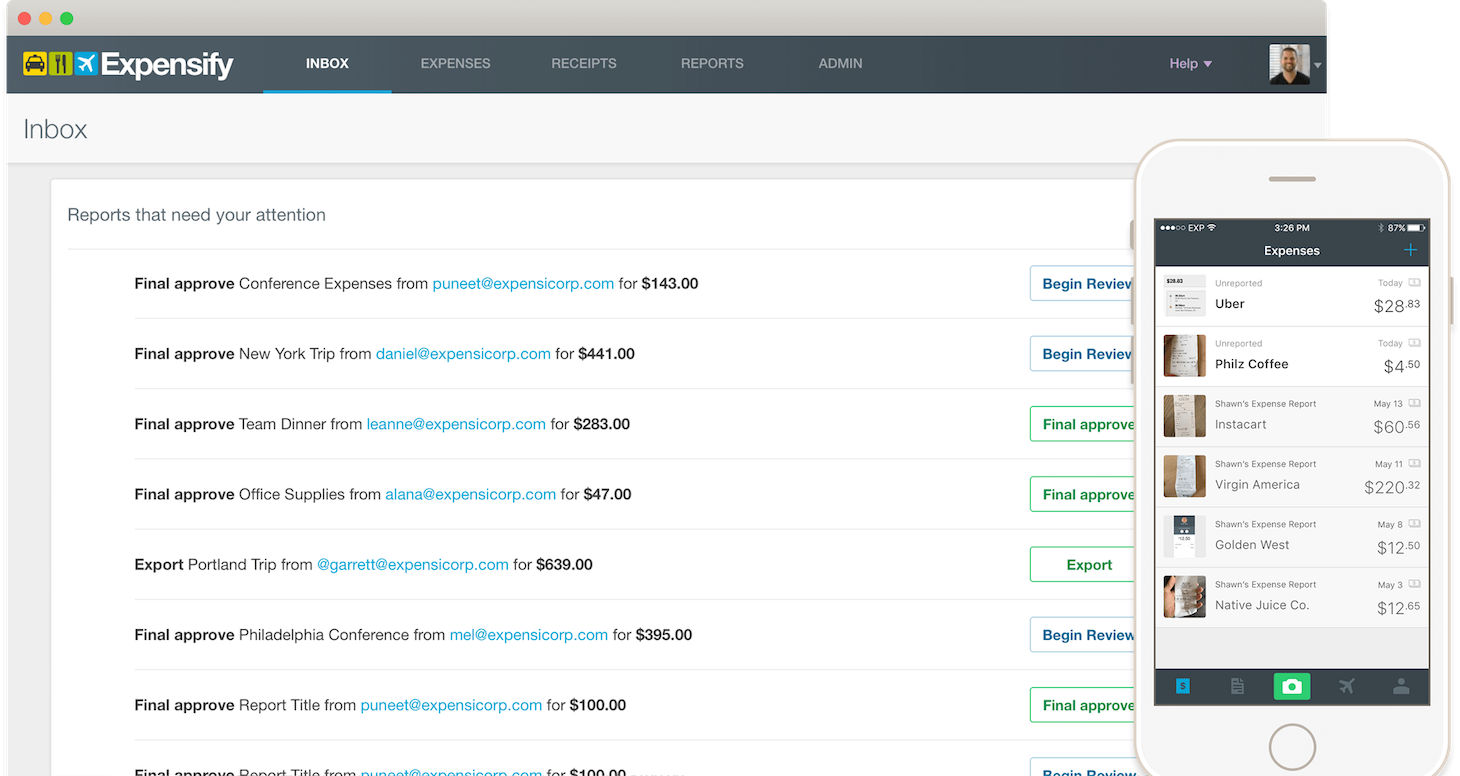Click the Philz Coffee expense name
Viewport: 1460px width, 776px height.
(1252, 364)
